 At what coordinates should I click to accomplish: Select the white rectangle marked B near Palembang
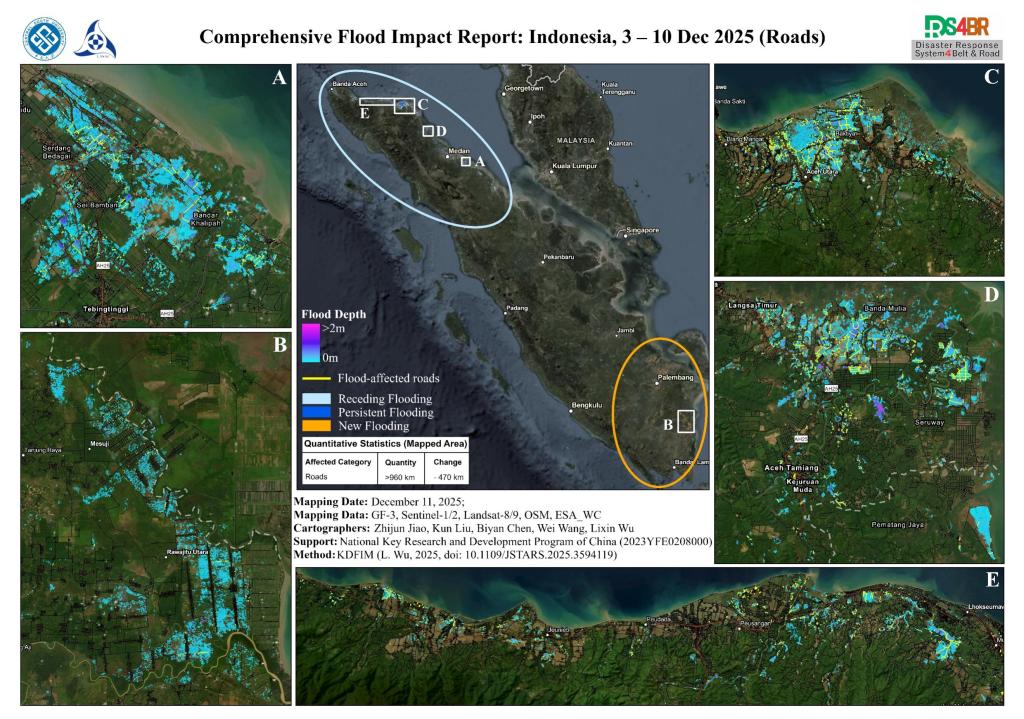pos(685,420)
